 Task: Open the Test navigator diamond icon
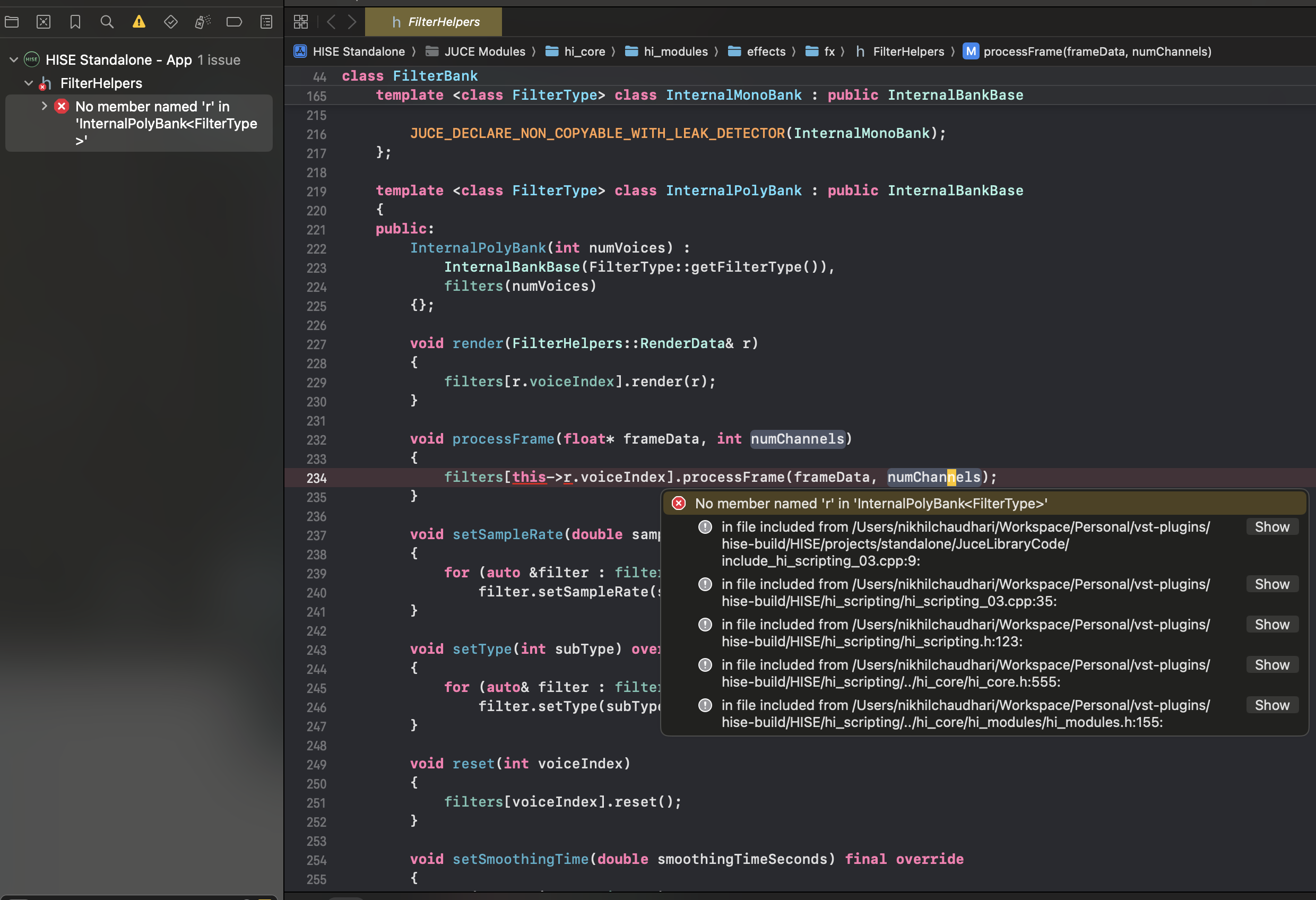tap(170, 22)
